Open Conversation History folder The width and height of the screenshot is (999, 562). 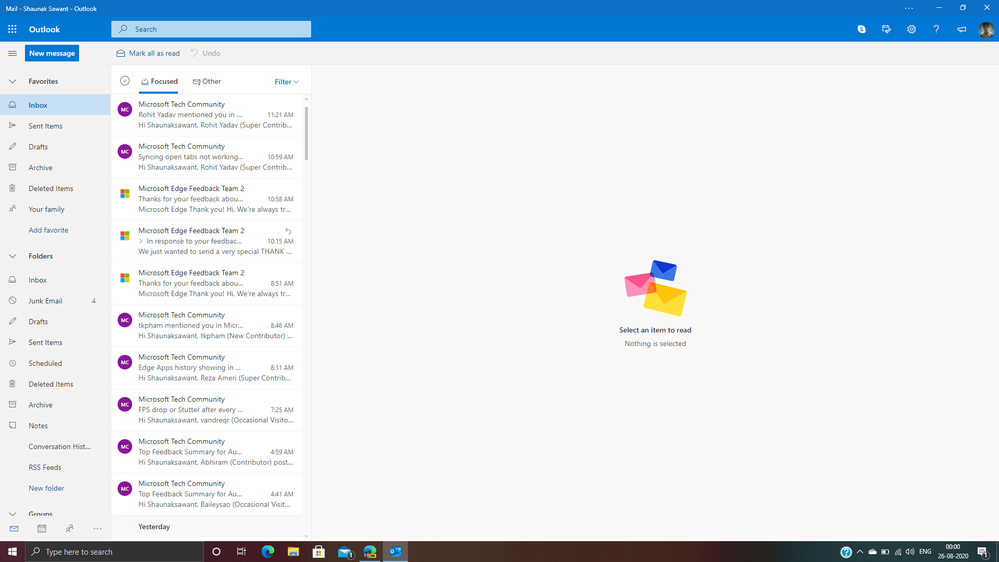[55, 447]
